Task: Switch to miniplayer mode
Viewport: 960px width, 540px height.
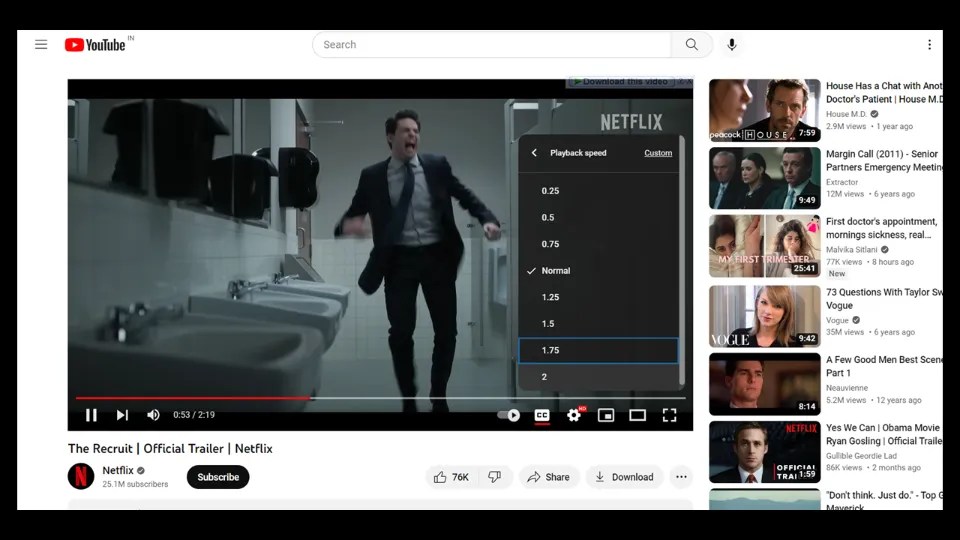Action: point(606,415)
